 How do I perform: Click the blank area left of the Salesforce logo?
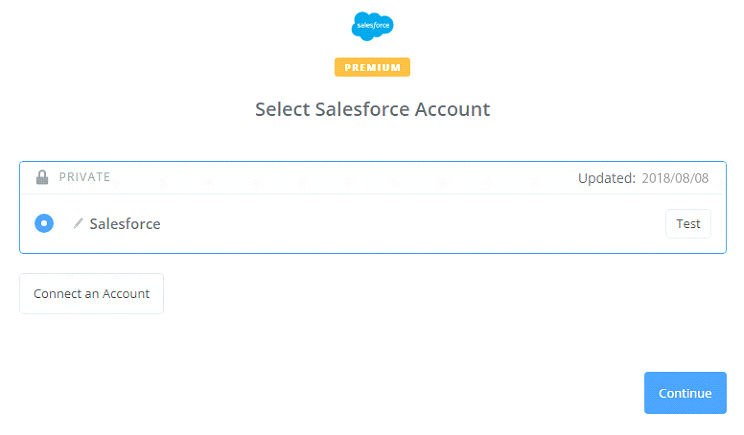click(200, 26)
